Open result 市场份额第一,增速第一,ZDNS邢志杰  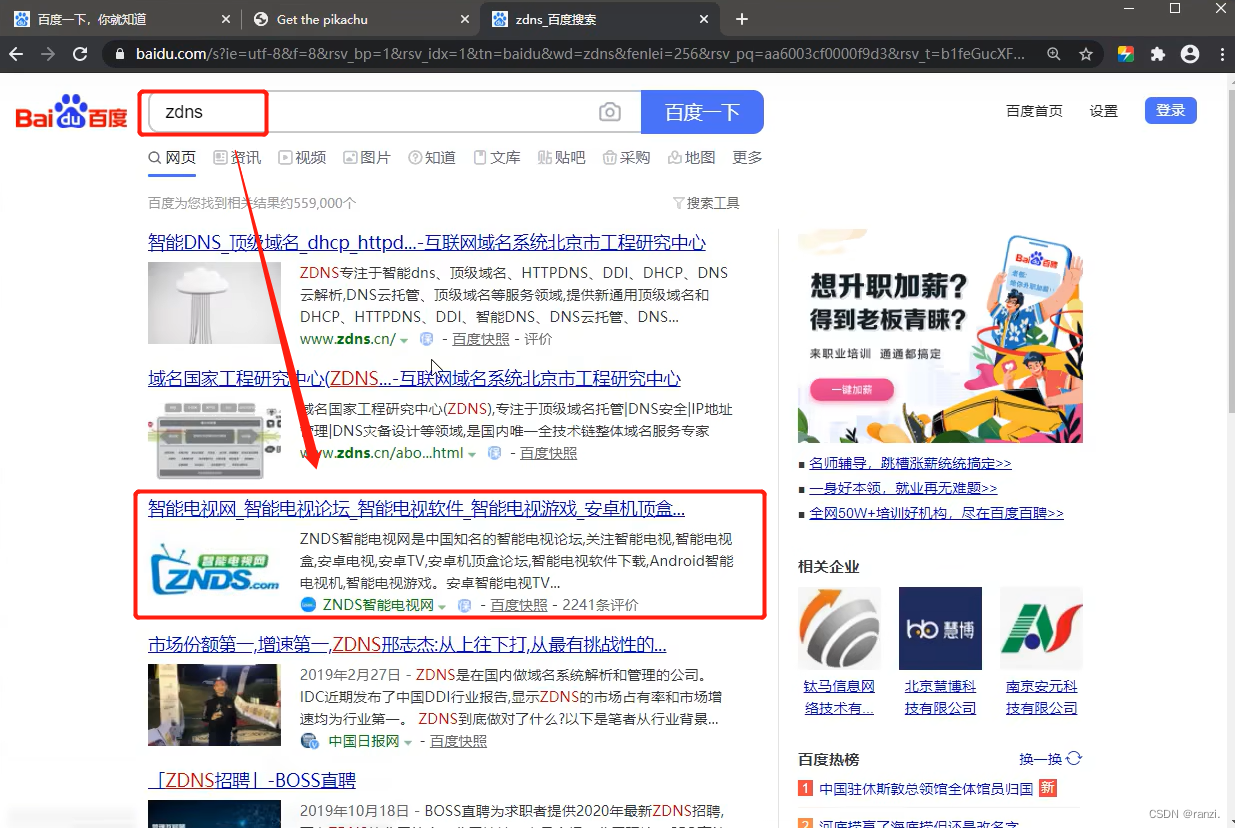tap(407, 644)
